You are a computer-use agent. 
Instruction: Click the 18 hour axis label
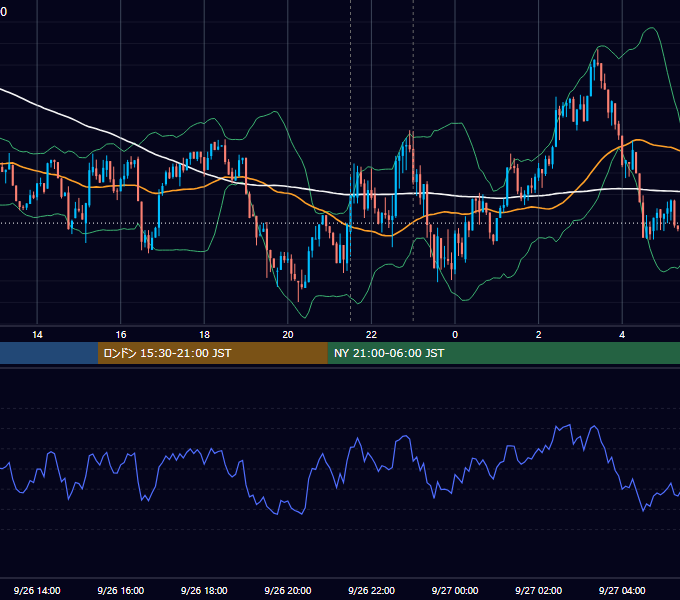[x=204, y=335]
